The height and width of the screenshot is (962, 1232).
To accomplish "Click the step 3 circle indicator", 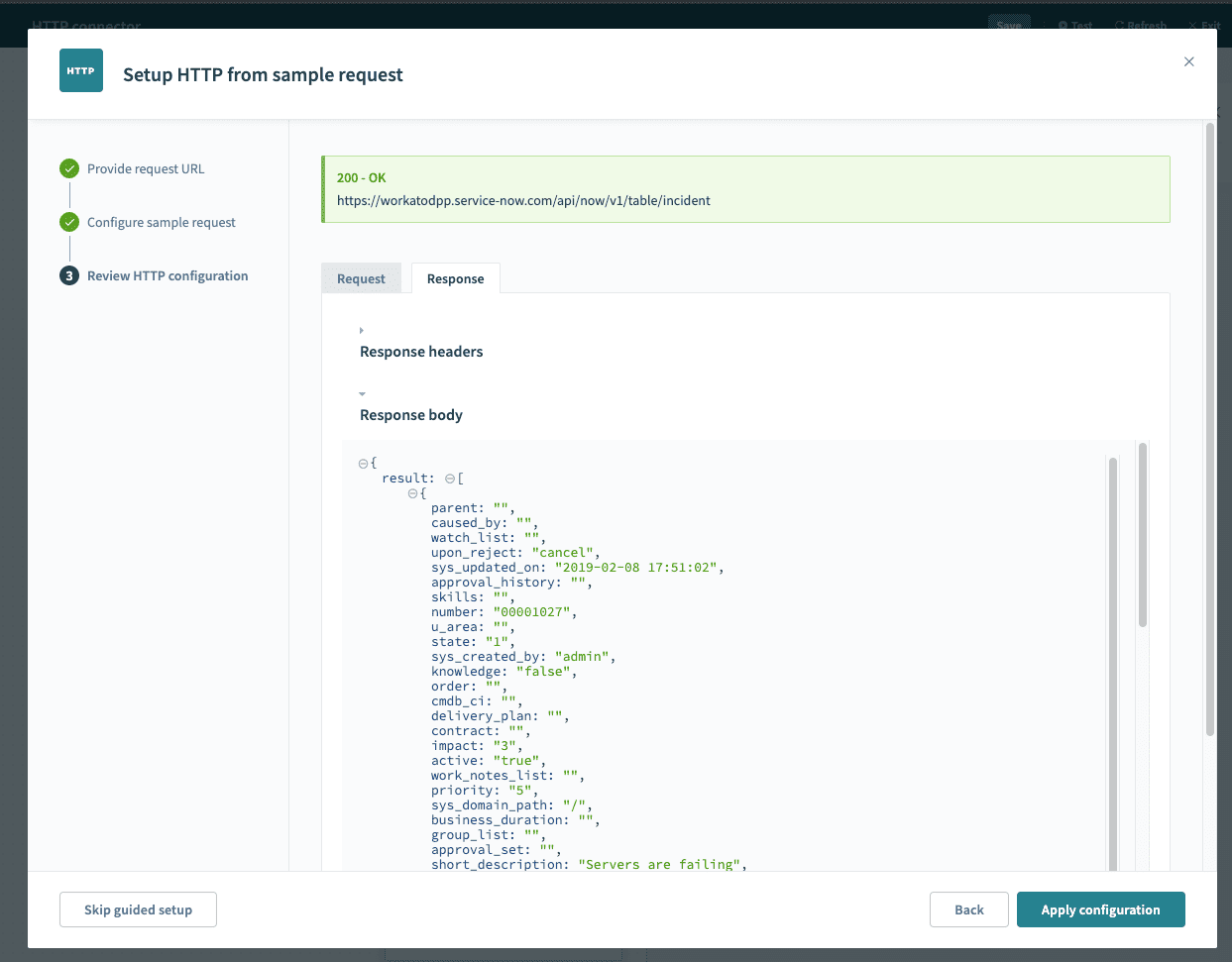I will pos(68,275).
